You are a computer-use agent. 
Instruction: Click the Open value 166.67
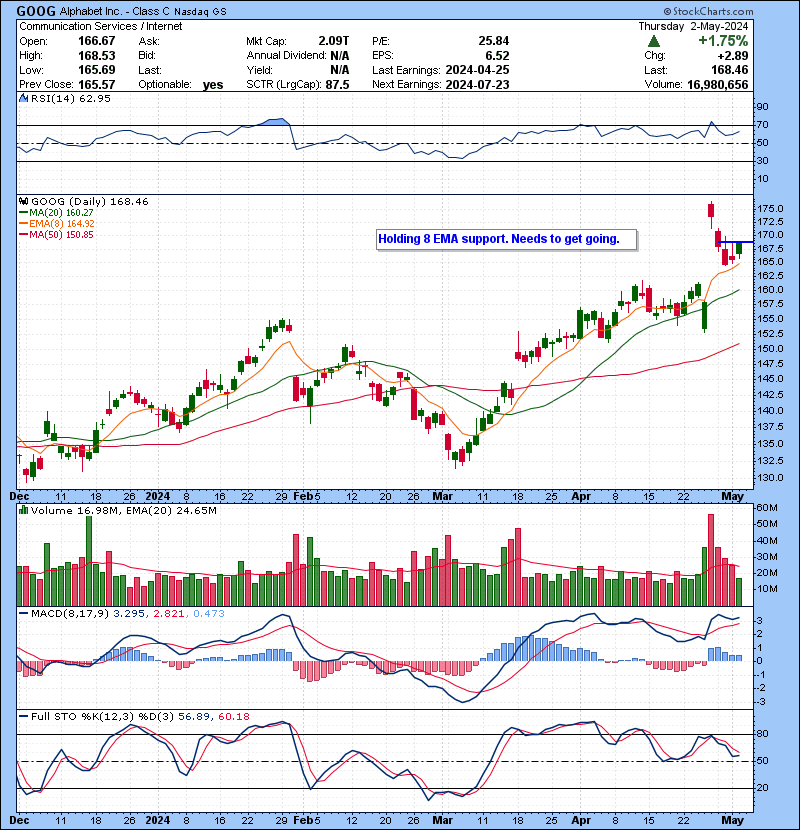click(96, 41)
